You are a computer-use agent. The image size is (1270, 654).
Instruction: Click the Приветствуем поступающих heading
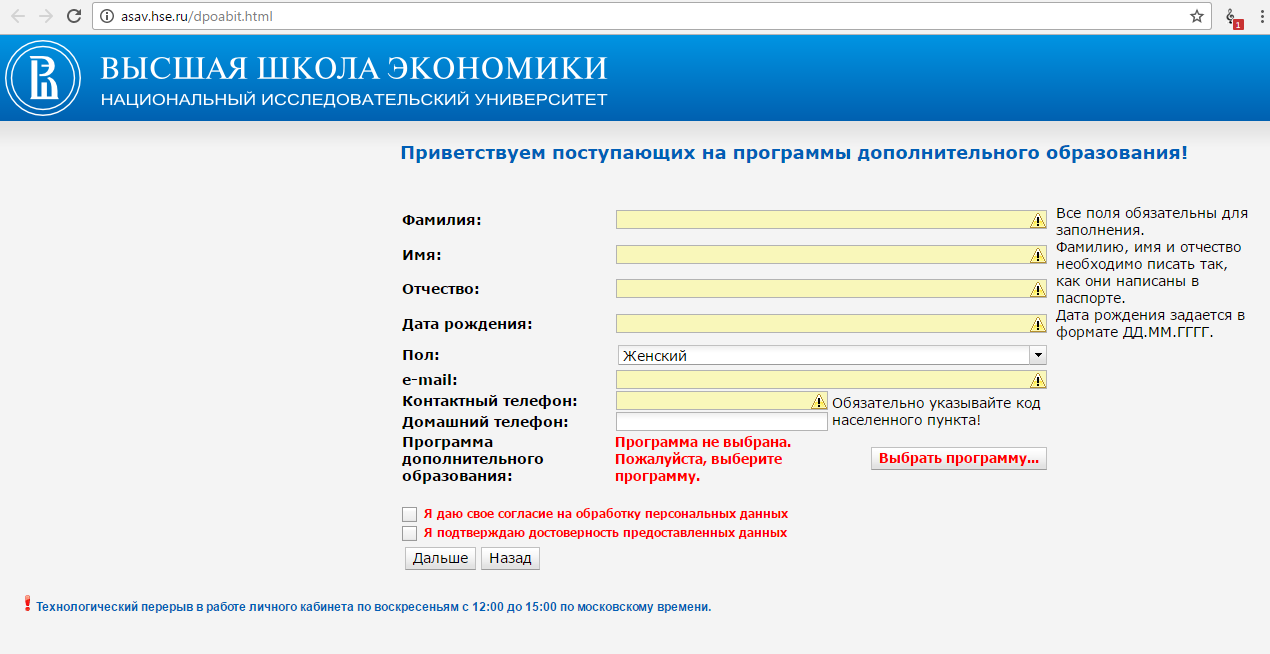click(x=794, y=153)
